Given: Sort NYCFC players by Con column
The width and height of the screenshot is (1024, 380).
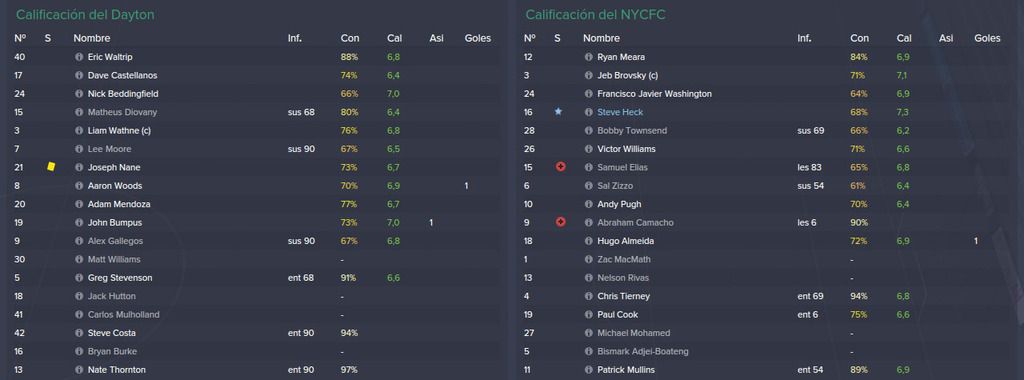Looking at the screenshot, I should point(859,39).
